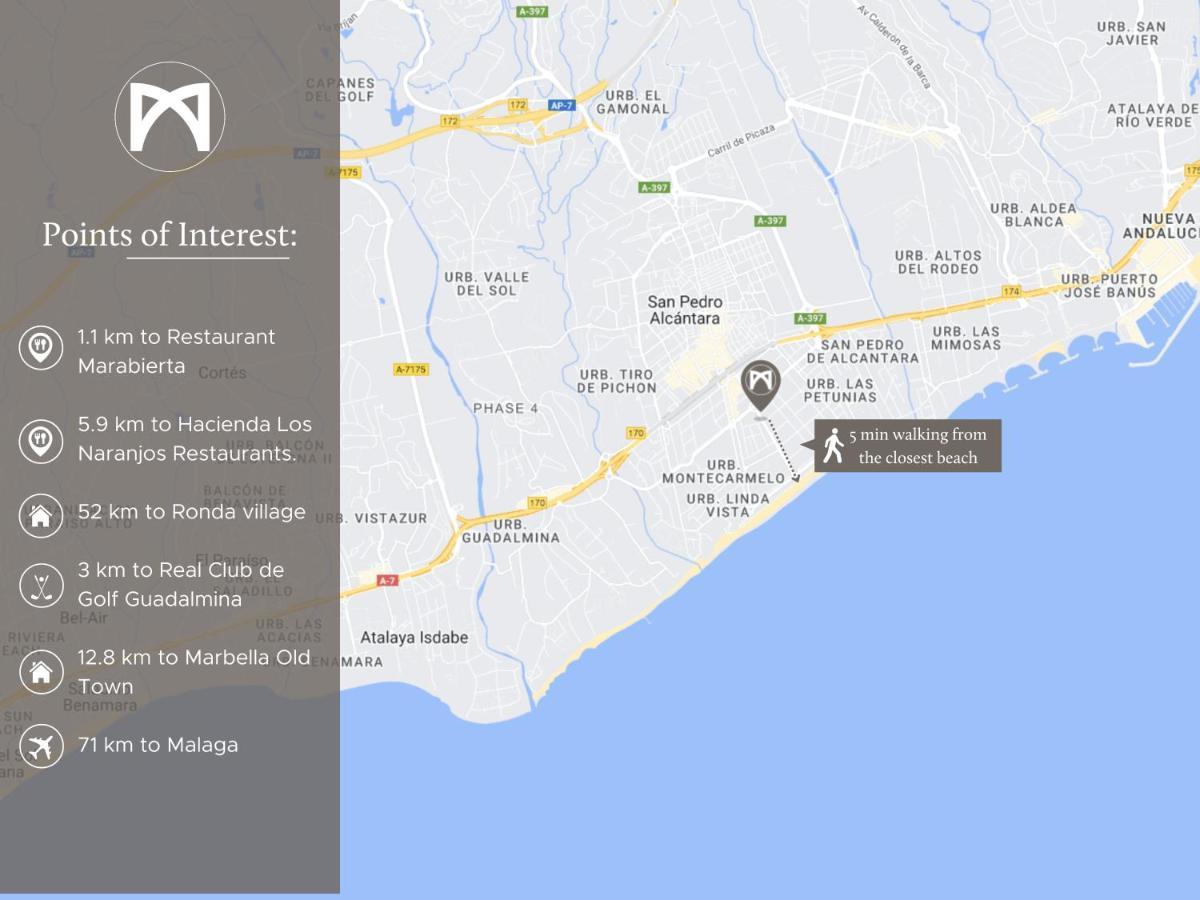Click the URB. San Javier map label

point(1131,33)
